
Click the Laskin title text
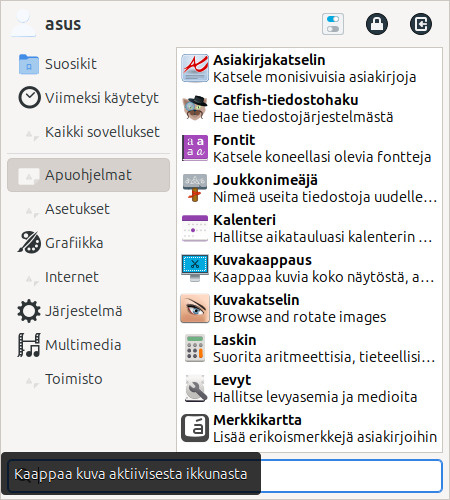235,340
